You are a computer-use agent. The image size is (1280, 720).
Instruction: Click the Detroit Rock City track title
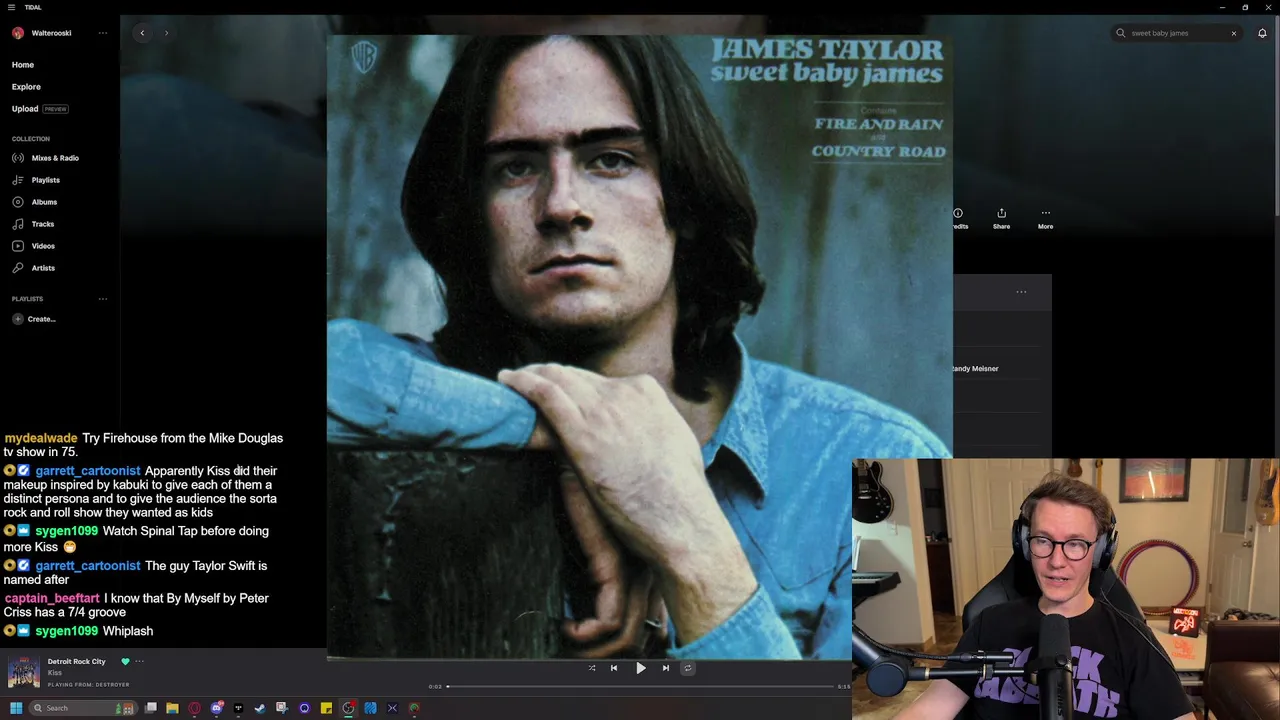(x=76, y=661)
